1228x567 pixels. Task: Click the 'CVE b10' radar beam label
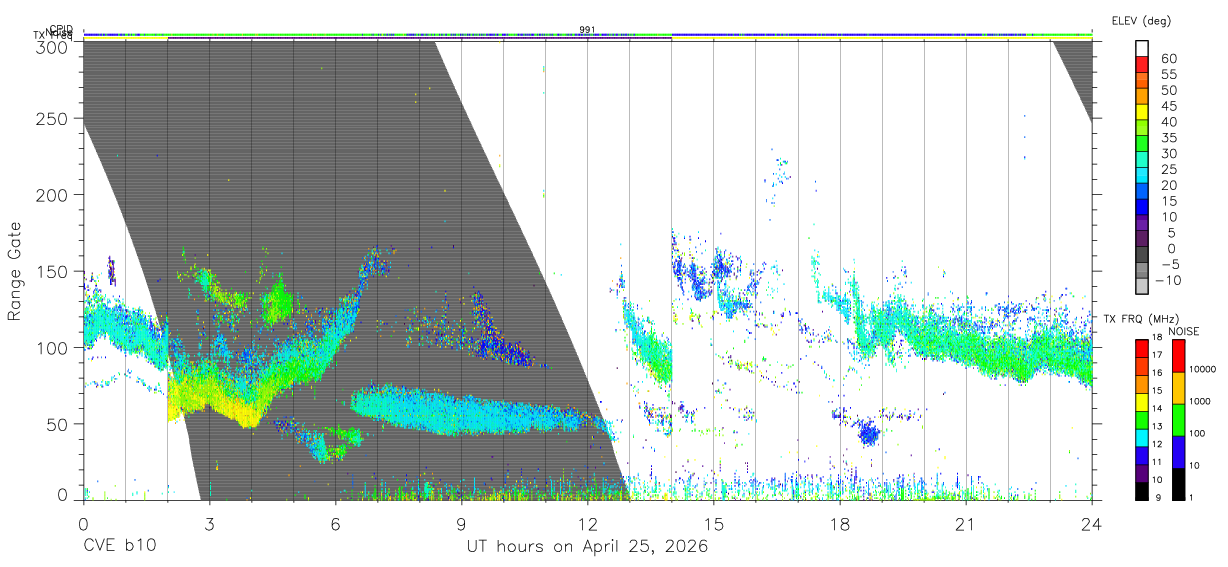[119, 547]
